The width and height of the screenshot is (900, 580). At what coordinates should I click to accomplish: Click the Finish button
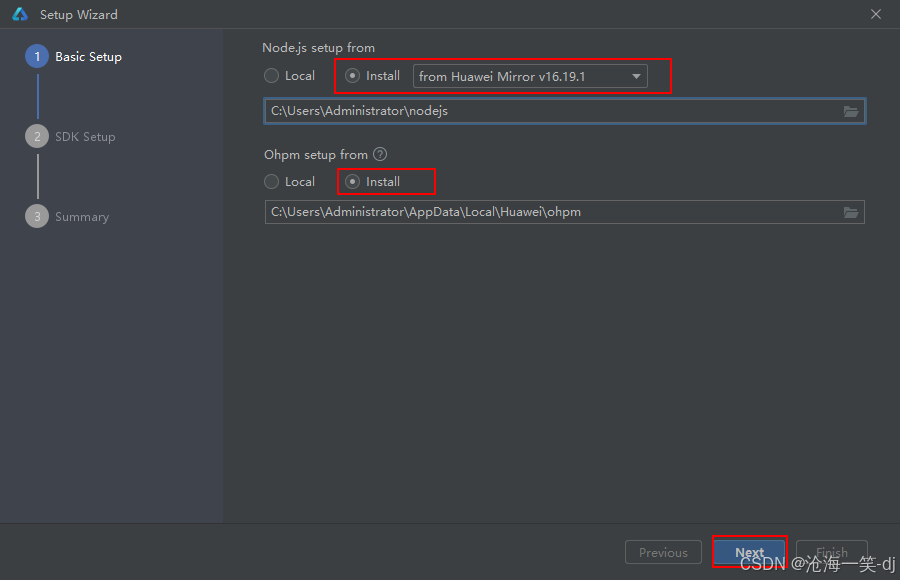(832, 552)
